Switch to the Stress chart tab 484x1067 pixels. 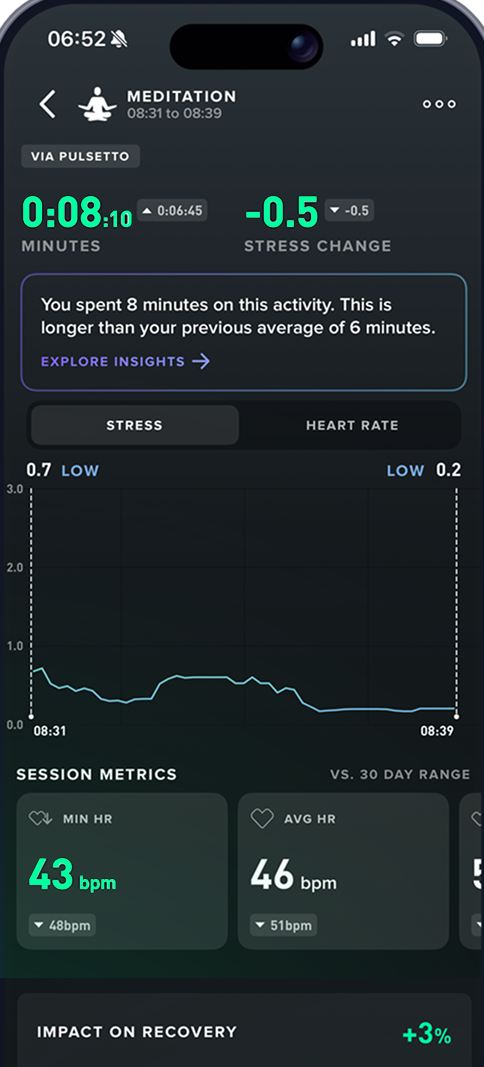135,425
